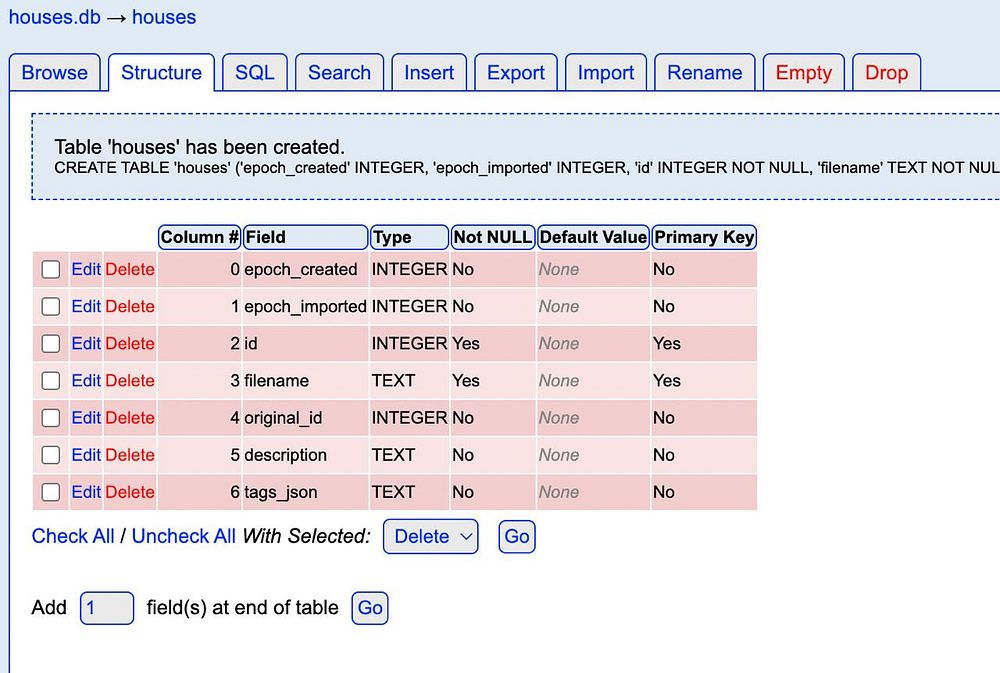Click Go next to With Selected dropdown
This screenshot has height=673, width=1000.
pos(517,536)
